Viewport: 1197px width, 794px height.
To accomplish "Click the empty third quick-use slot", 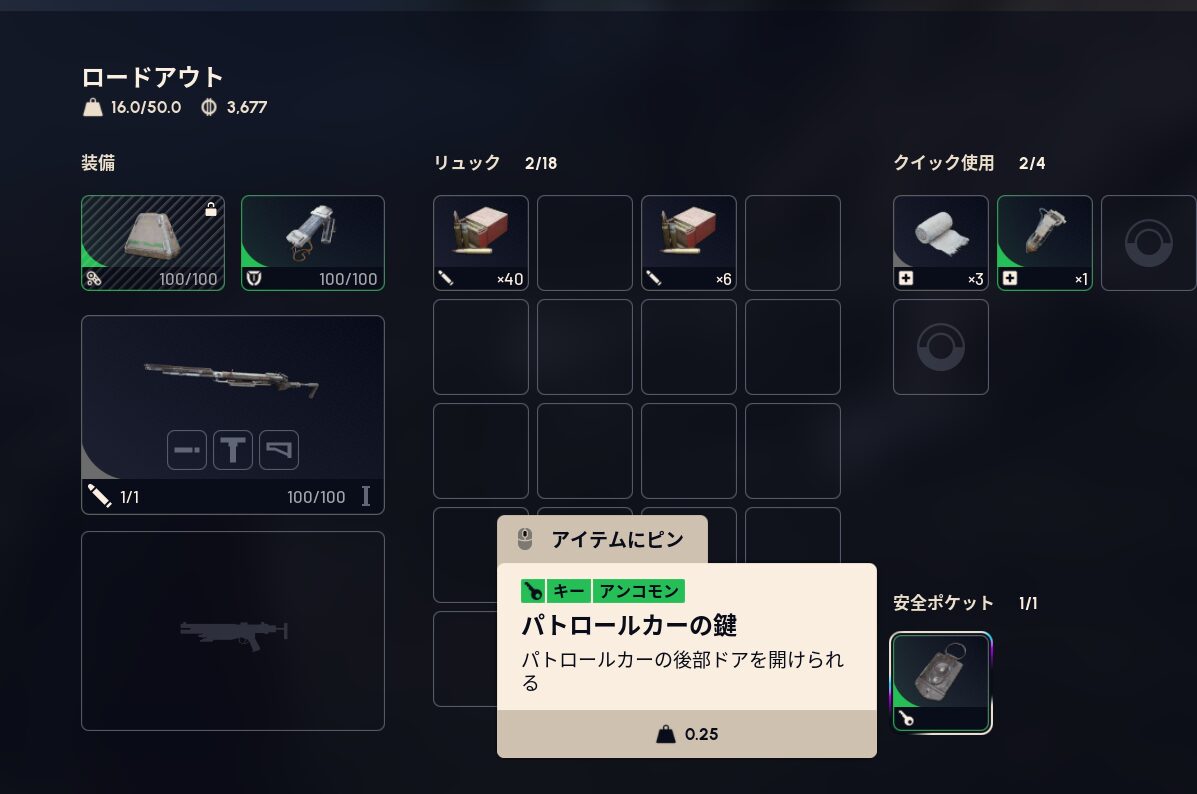I will (x=1148, y=243).
